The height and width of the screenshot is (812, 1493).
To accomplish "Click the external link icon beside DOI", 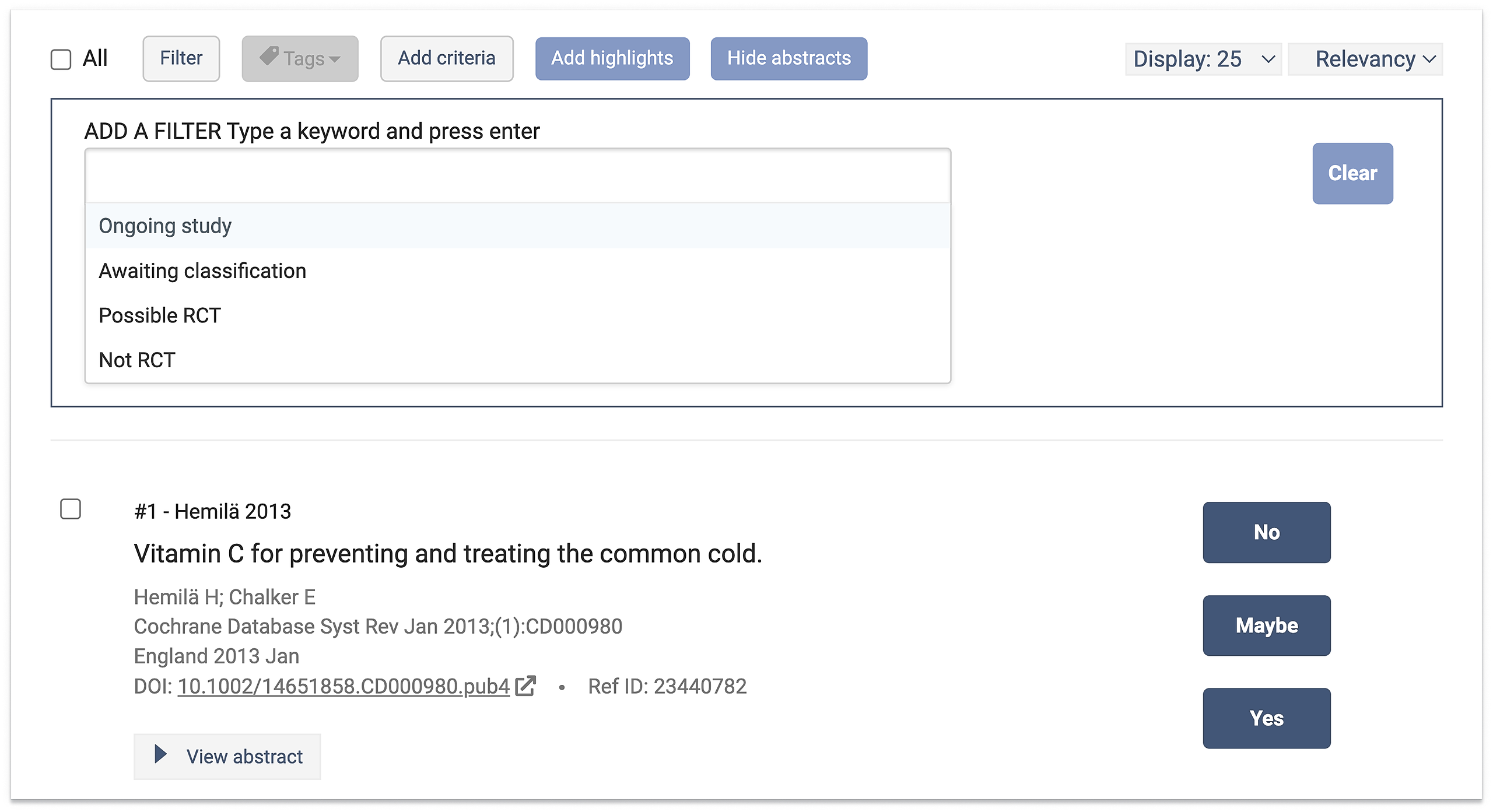I will point(525,686).
